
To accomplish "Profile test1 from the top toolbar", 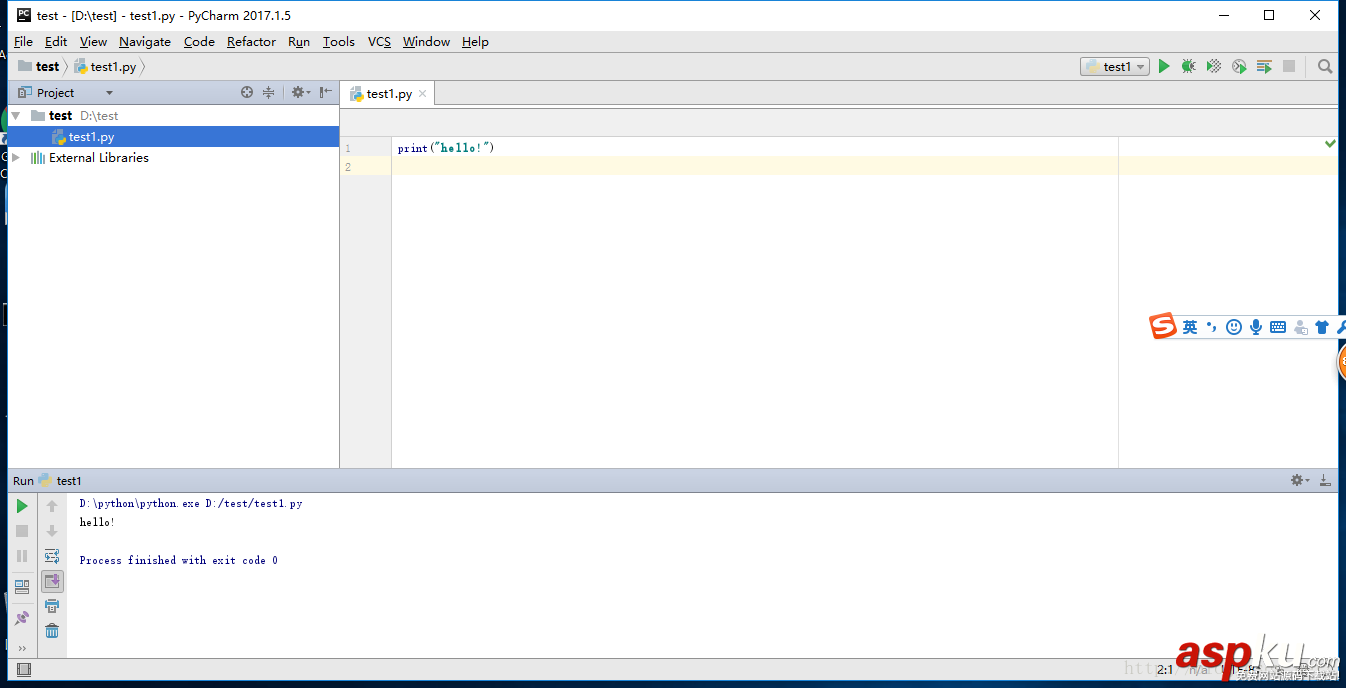I will tap(1239, 66).
